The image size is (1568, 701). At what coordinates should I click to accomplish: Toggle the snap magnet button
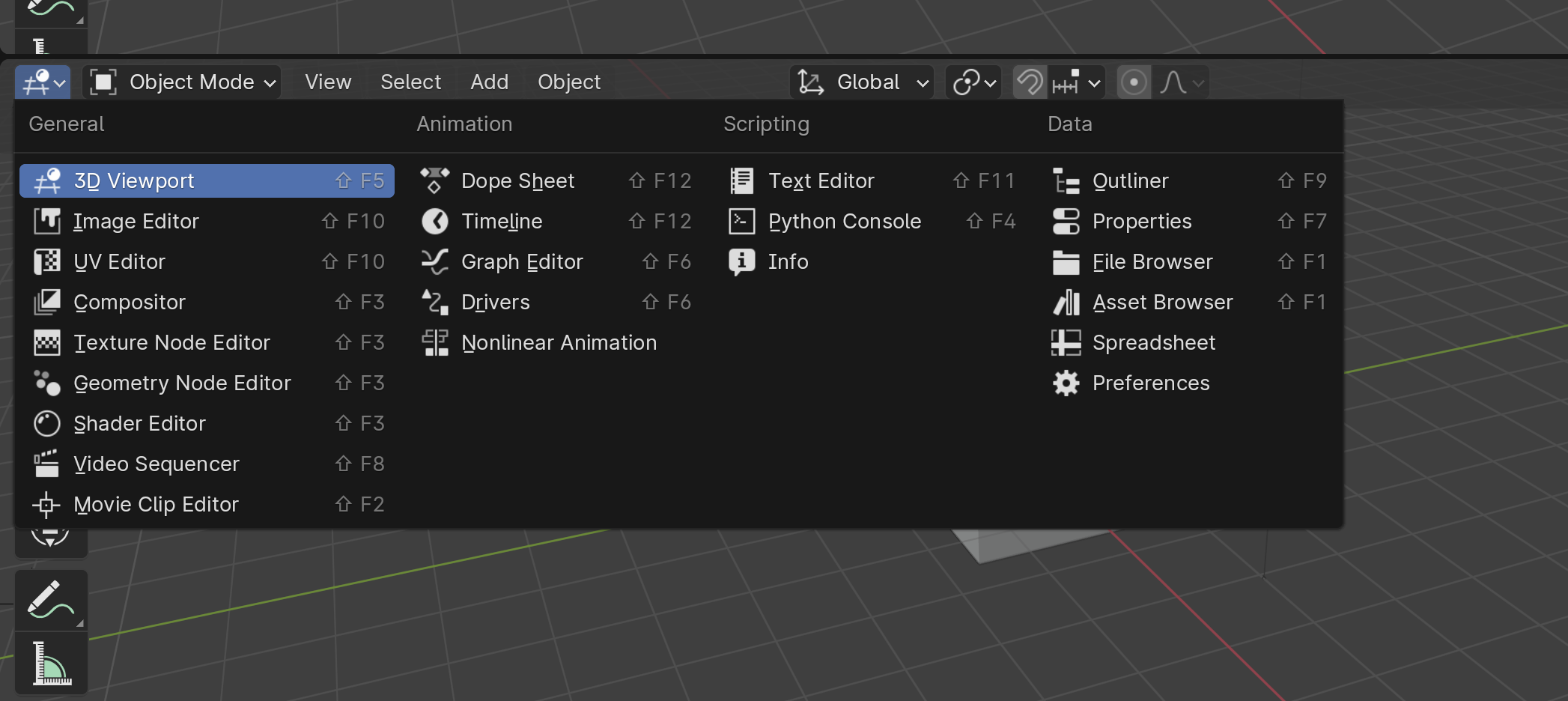pos(1030,82)
